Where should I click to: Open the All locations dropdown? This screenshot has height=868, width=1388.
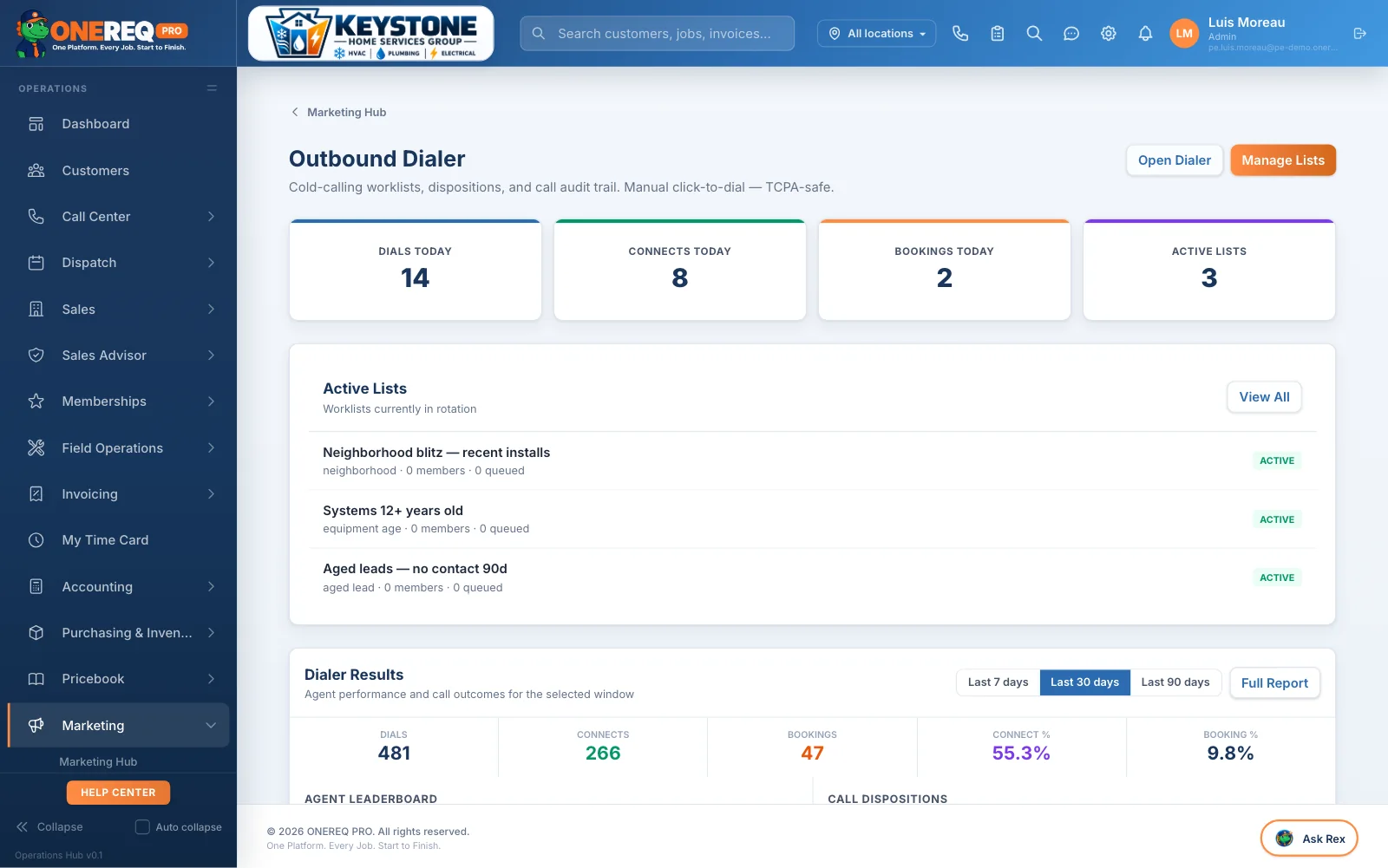[x=876, y=33]
